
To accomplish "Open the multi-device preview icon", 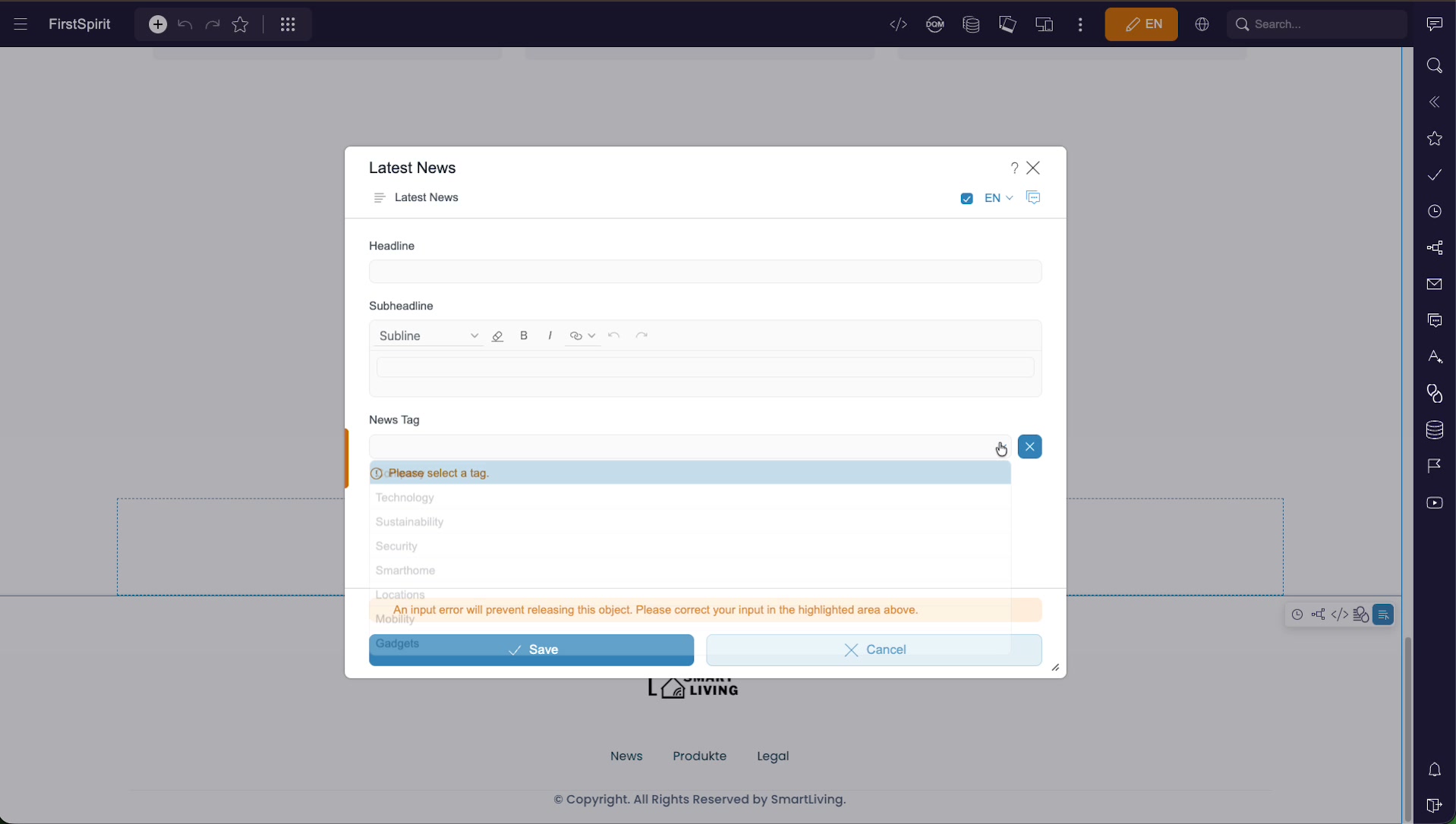I will click(x=1045, y=24).
